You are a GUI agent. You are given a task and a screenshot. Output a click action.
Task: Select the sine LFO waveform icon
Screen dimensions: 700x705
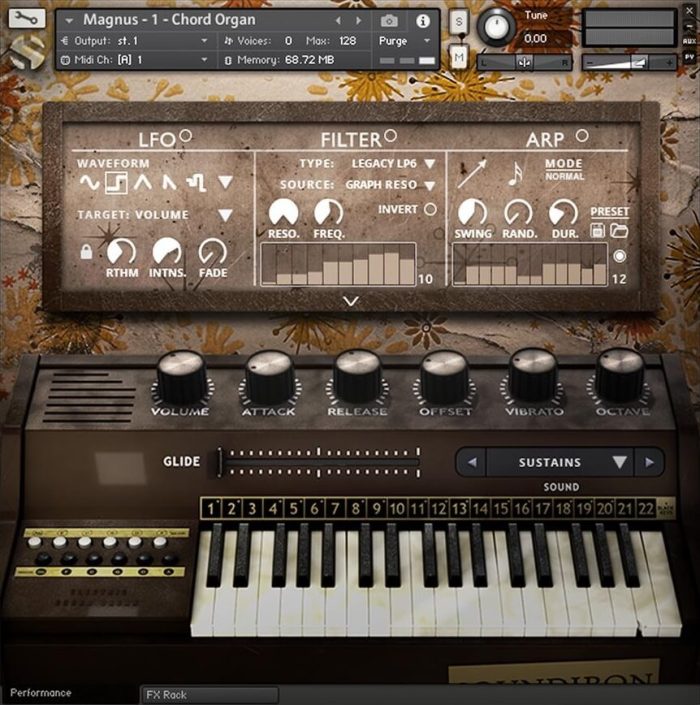[x=89, y=183]
